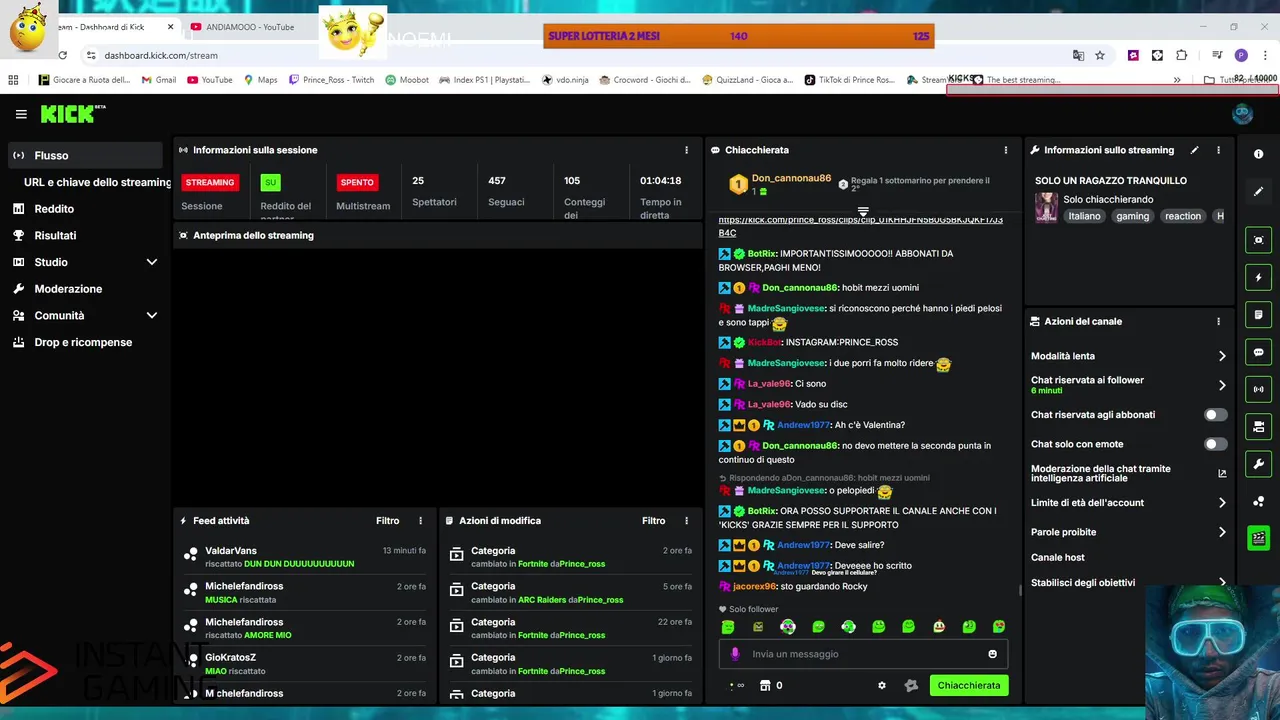The image size is (1280, 720).
Task: Open Limite di età dell'account arrow
Action: (1222, 503)
